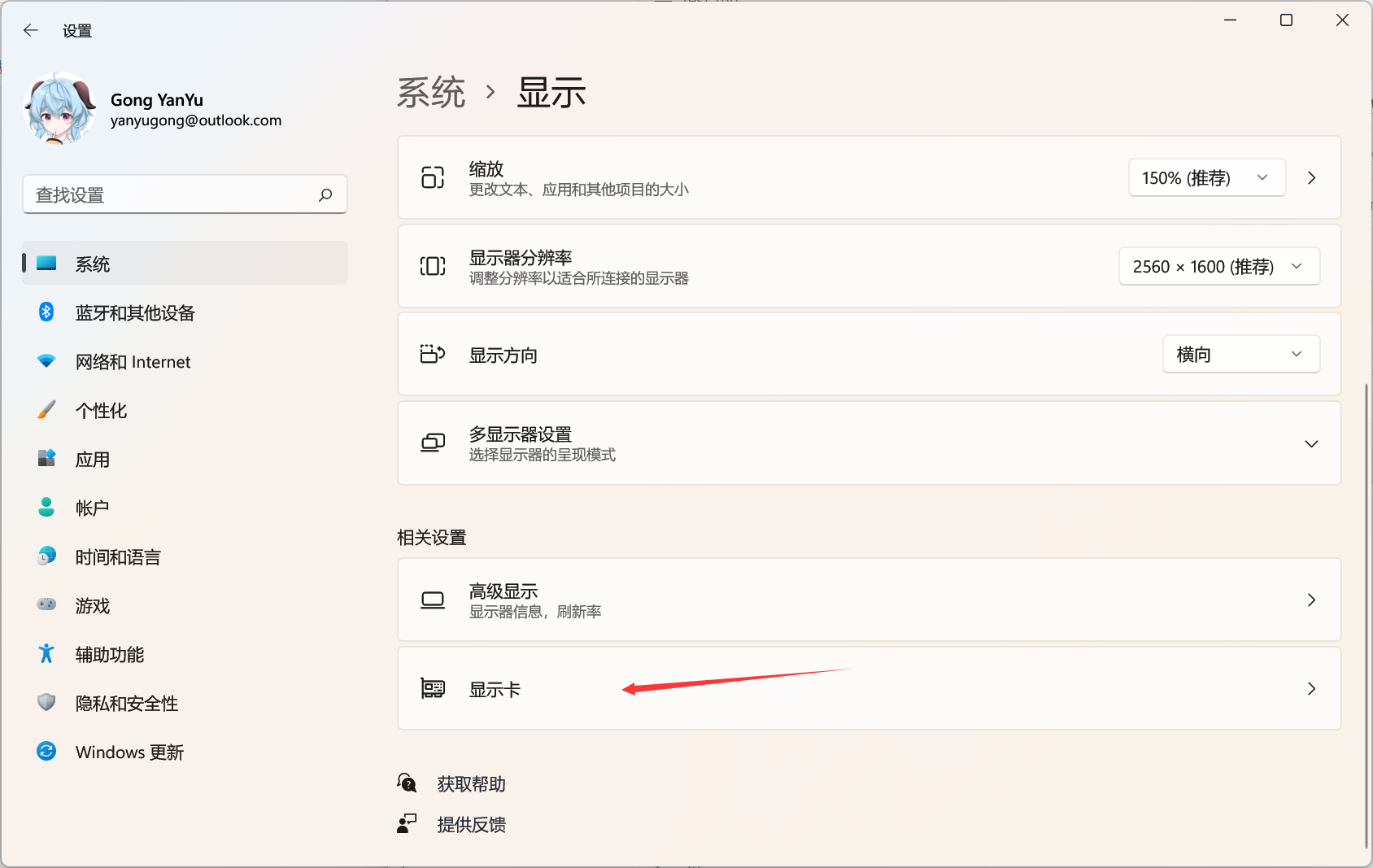Image resolution: width=1373 pixels, height=868 pixels.
Task: Click the search magnifier icon
Action: (325, 195)
